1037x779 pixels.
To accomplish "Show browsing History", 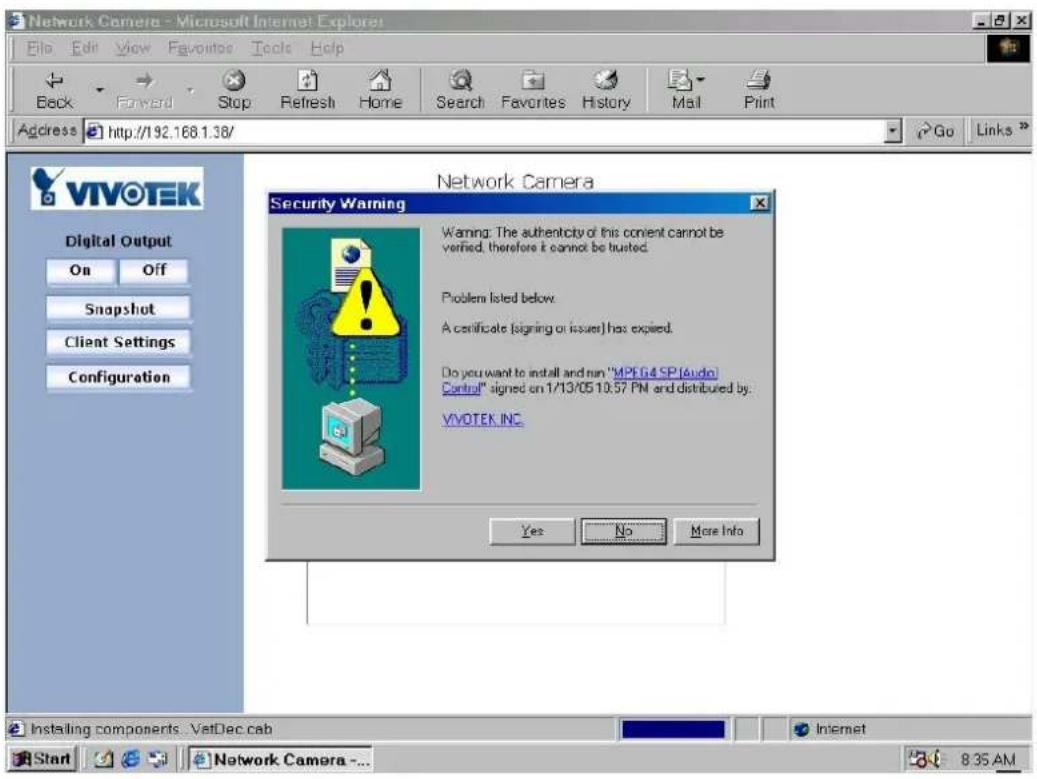I will pyautogui.click(x=606, y=91).
